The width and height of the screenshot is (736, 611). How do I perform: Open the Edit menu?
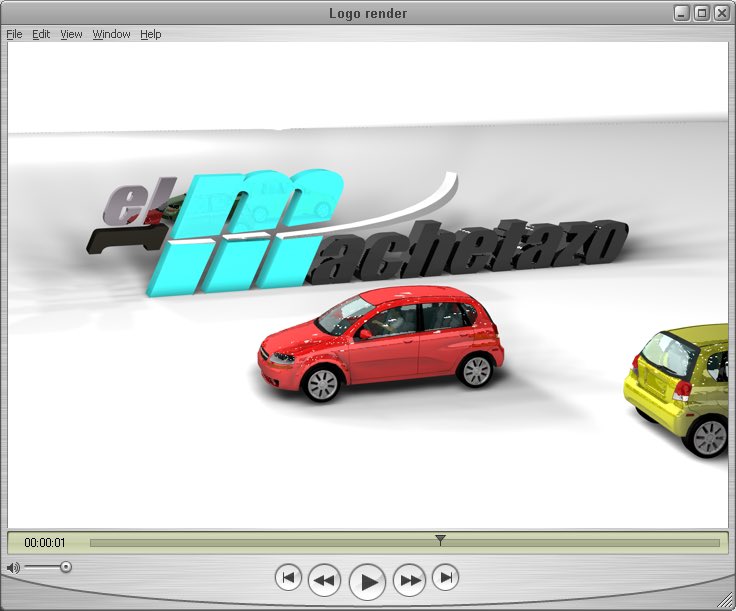(x=41, y=34)
